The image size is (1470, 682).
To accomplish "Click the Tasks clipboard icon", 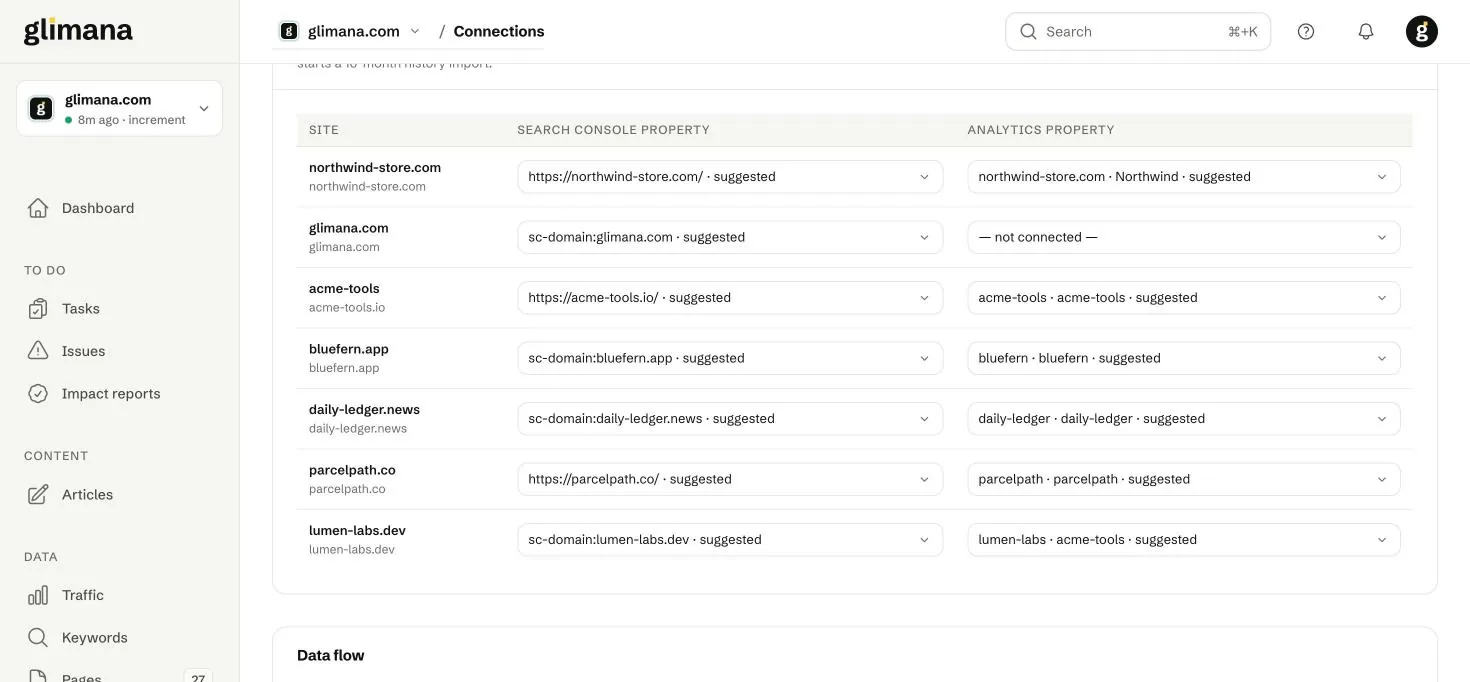I will [38, 308].
